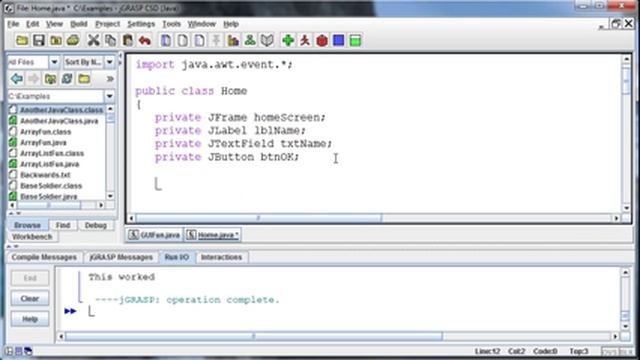Open the Help menu
This screenshot has height=360, width=640.
pos(231,24)
